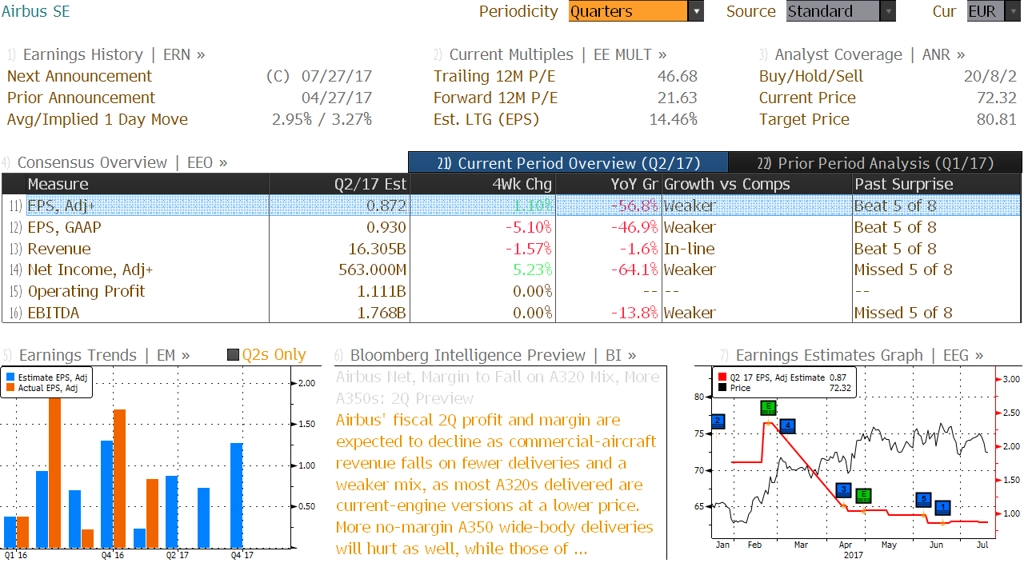Click Target Price value 80.81

coord(997,120)
